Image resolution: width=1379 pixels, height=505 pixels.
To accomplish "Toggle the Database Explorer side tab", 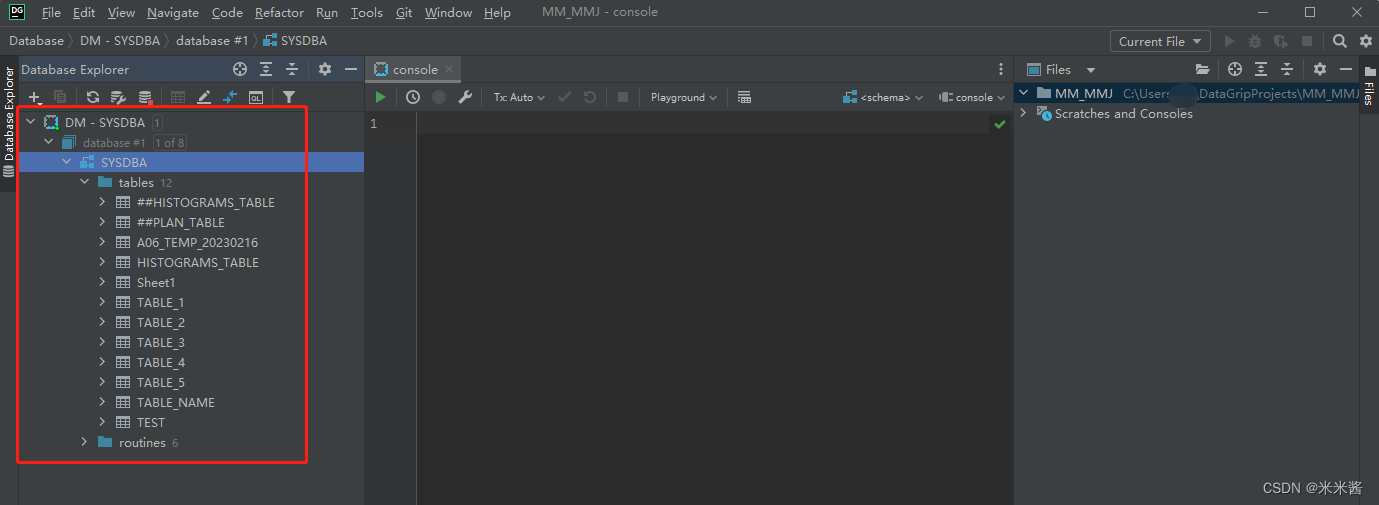I will 9,121.
